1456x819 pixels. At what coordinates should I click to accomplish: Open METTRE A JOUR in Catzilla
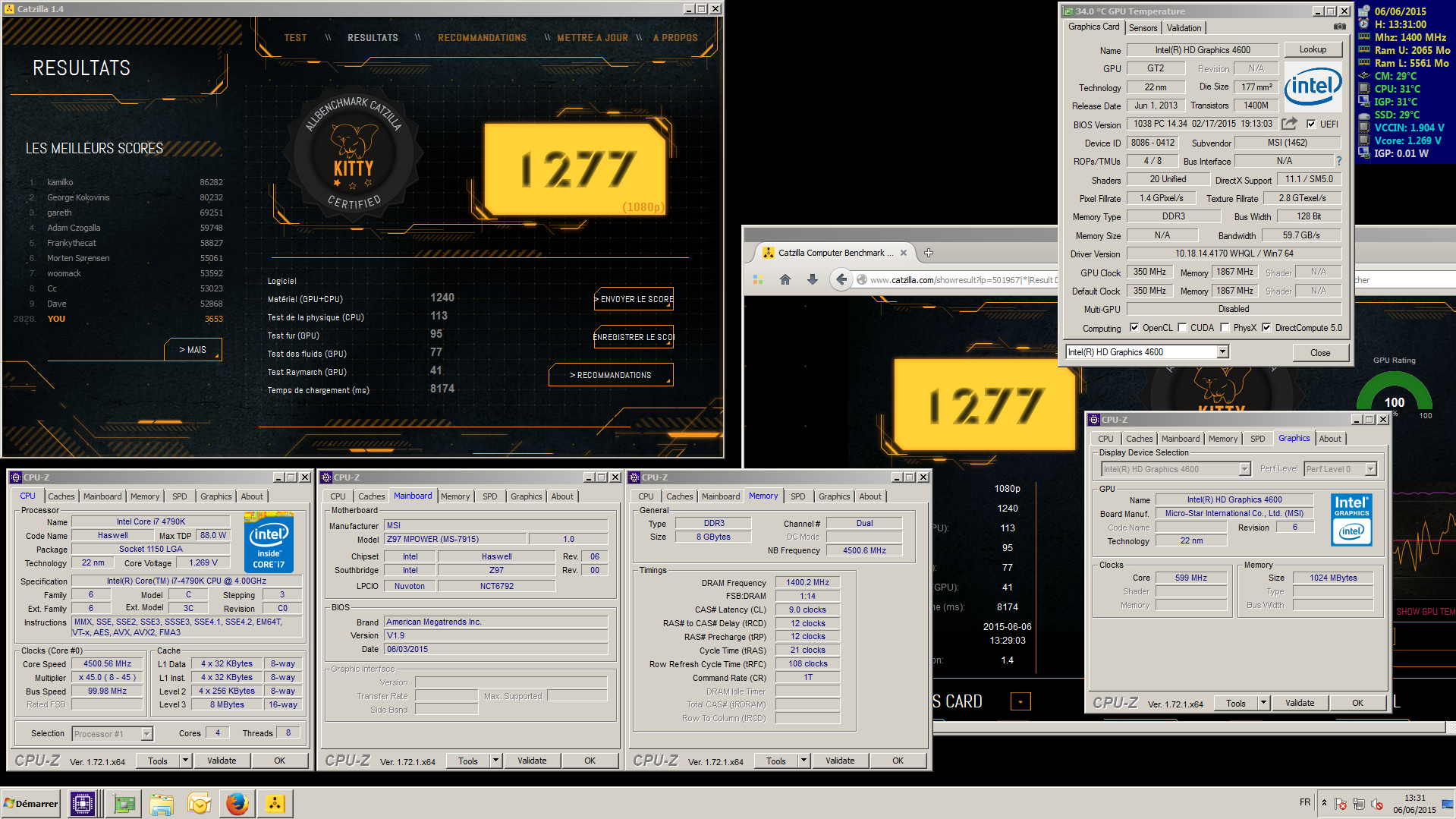tap(593, 38)
